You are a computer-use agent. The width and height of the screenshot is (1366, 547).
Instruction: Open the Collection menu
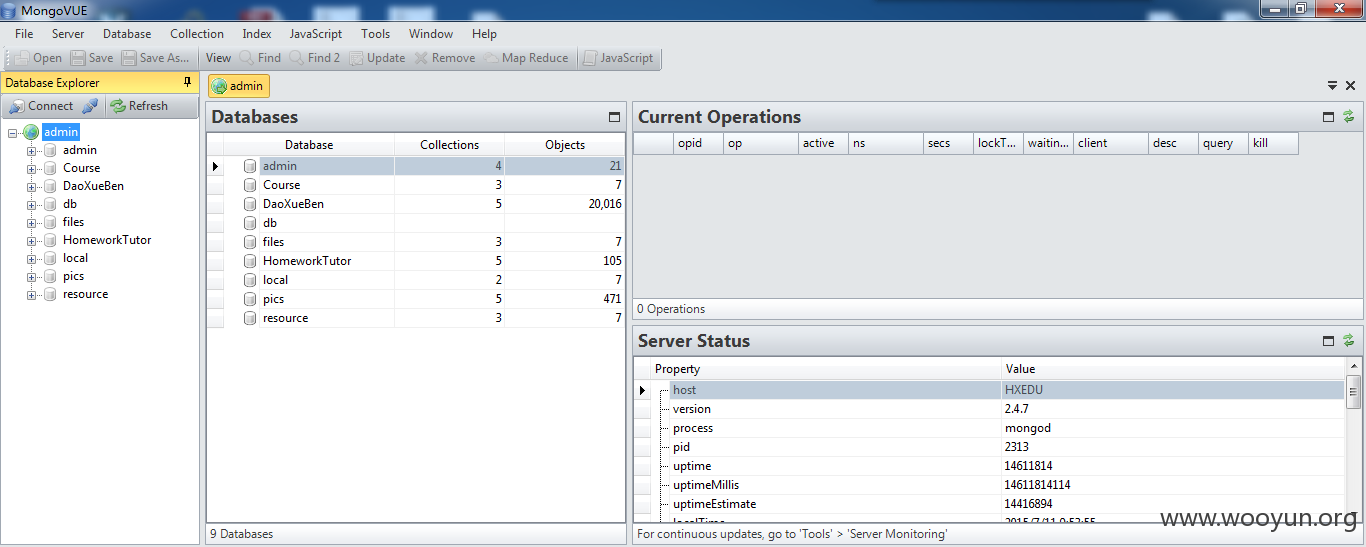[197, 34]
